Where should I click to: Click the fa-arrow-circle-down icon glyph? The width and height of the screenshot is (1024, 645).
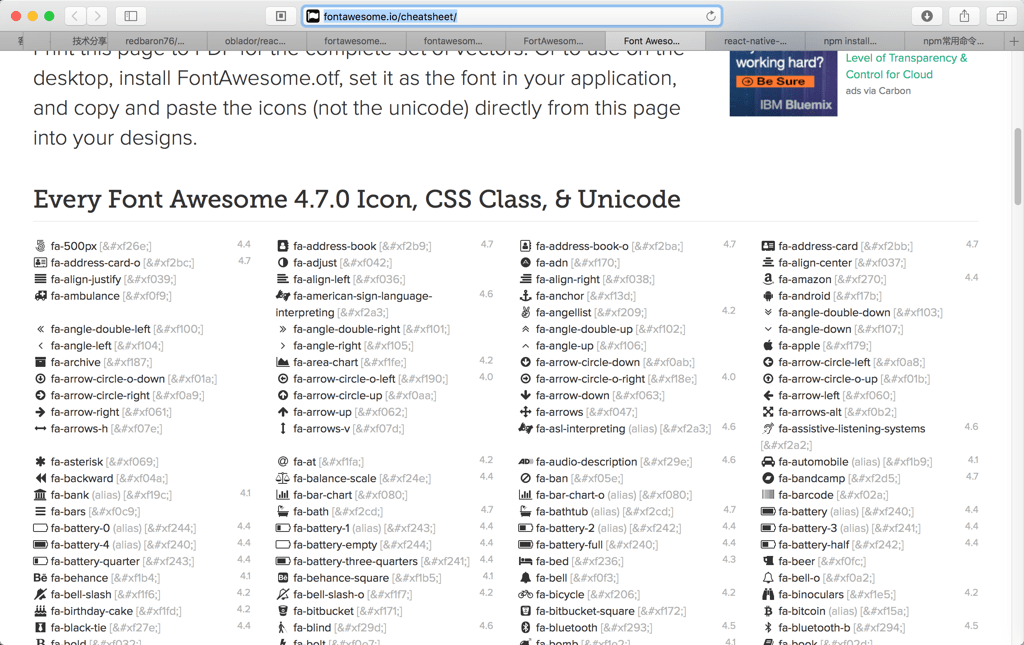click(x=525, y=362)
